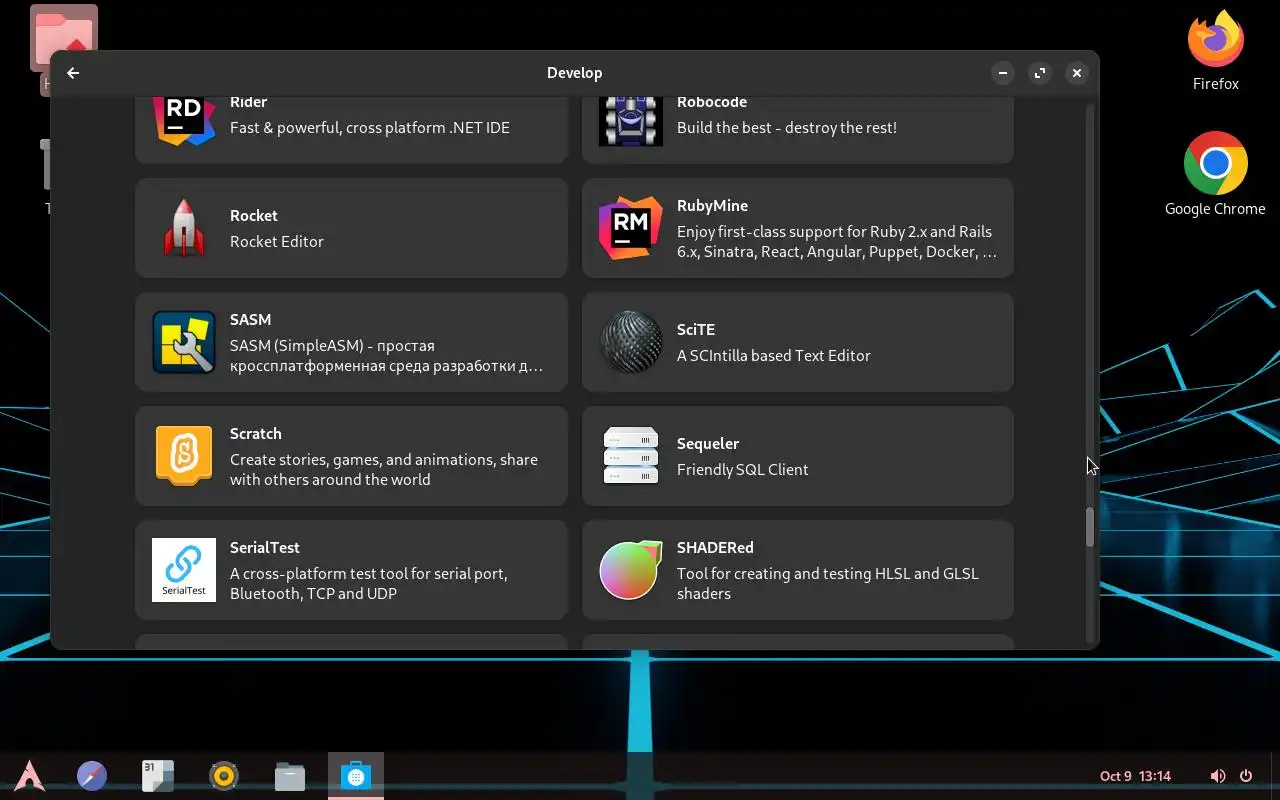The height and width of the screenshot is (800, 1280).
Task: Open the SASM app title
Action: point(250,319)
